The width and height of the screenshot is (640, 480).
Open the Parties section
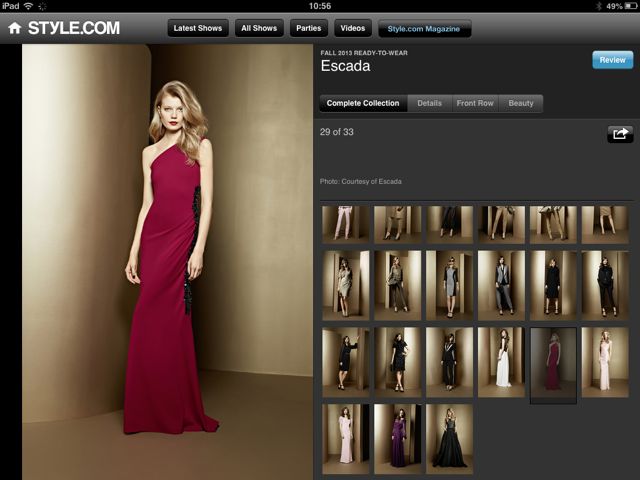pyautogui.click(x=309, y=28)
